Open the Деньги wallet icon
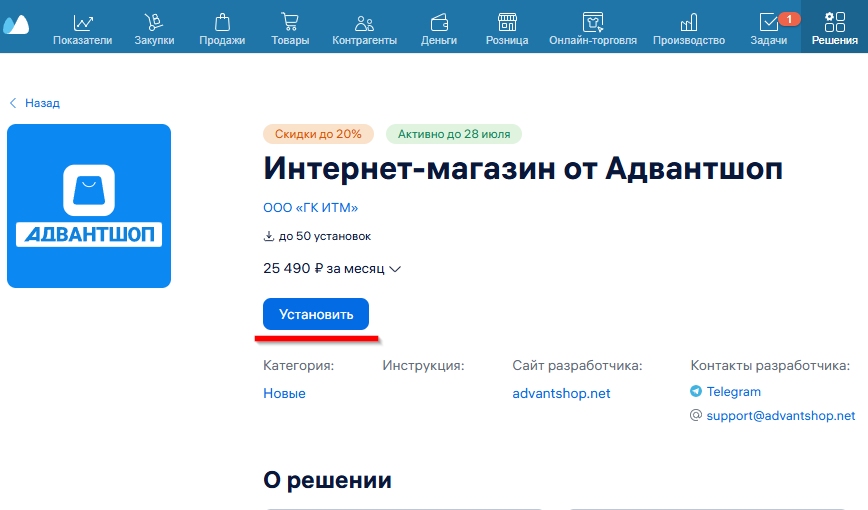 (439, 23)
